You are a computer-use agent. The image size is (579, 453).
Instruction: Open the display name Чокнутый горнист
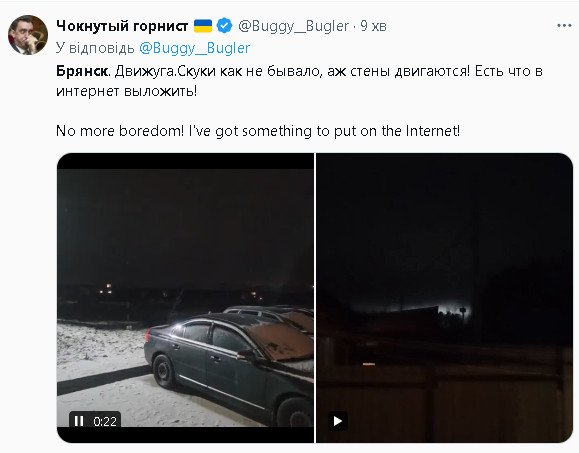122,26
